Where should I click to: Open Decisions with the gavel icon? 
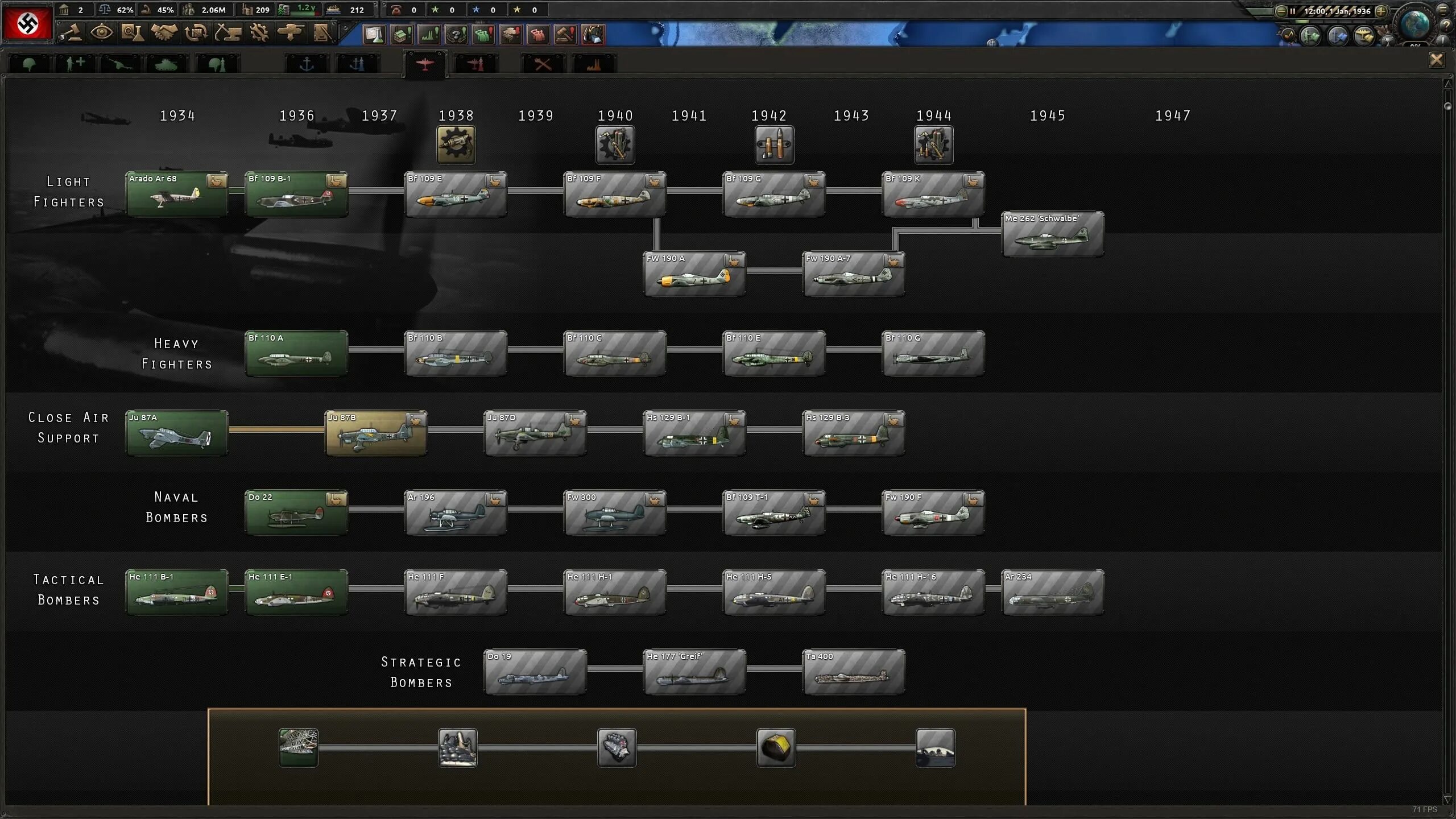(x=71, y=33)
